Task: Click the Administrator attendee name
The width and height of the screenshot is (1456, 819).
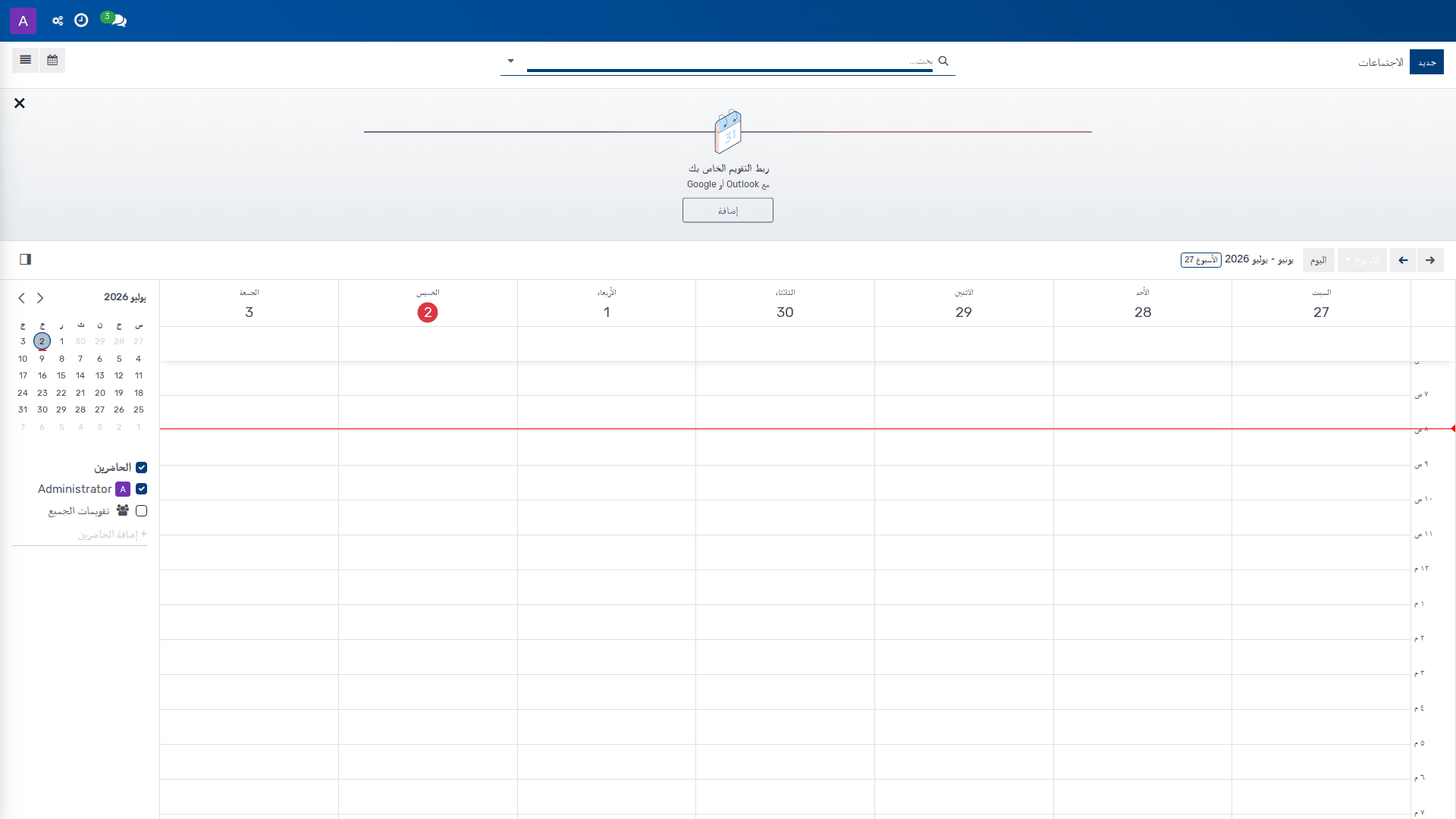Action: tap(75, 489)
